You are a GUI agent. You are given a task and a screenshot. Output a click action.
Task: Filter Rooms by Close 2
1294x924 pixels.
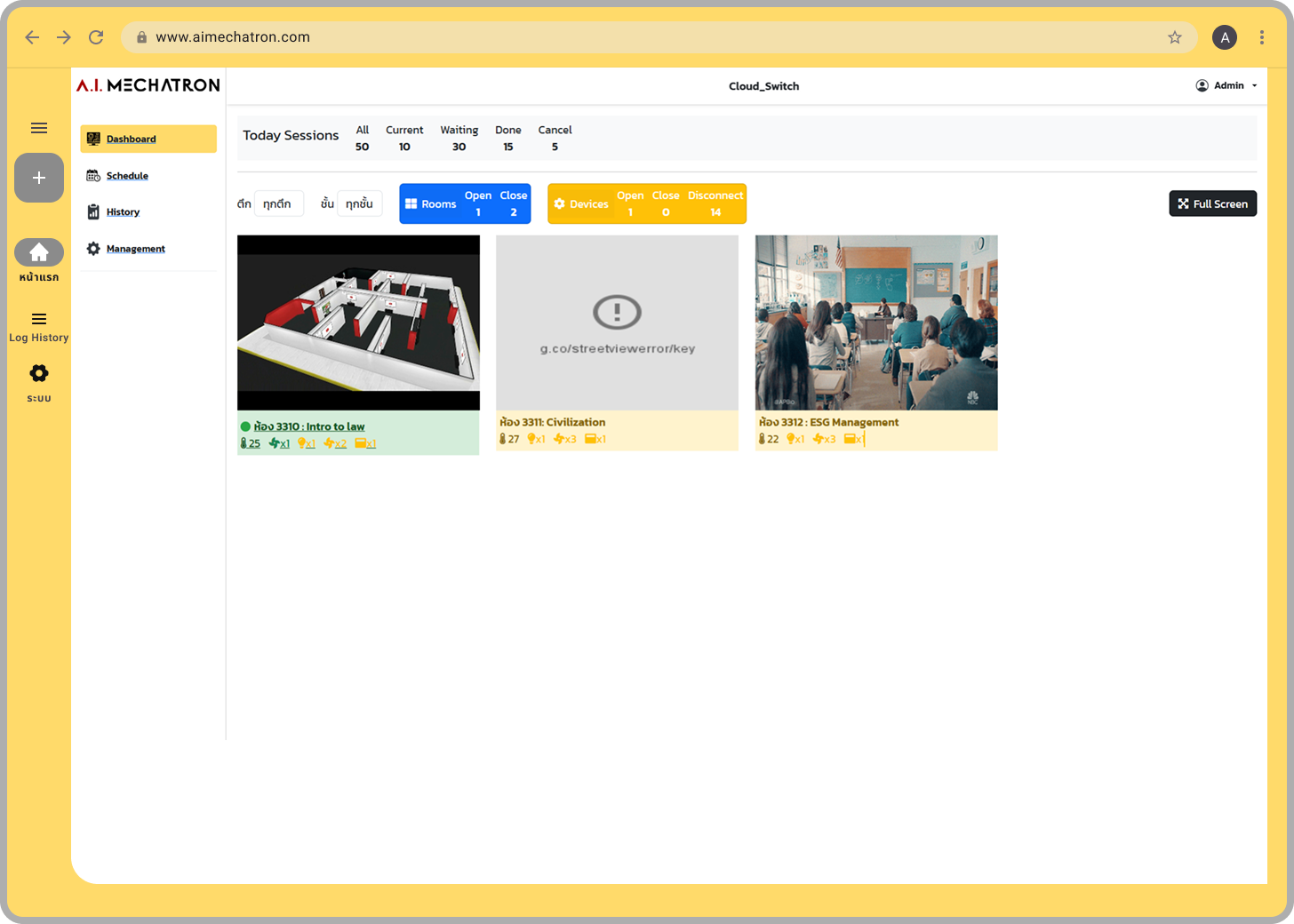pos(514,203)
